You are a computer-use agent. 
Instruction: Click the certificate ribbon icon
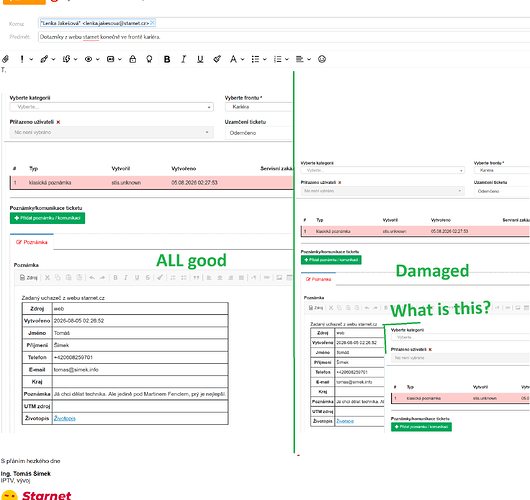tap(149, 59)
